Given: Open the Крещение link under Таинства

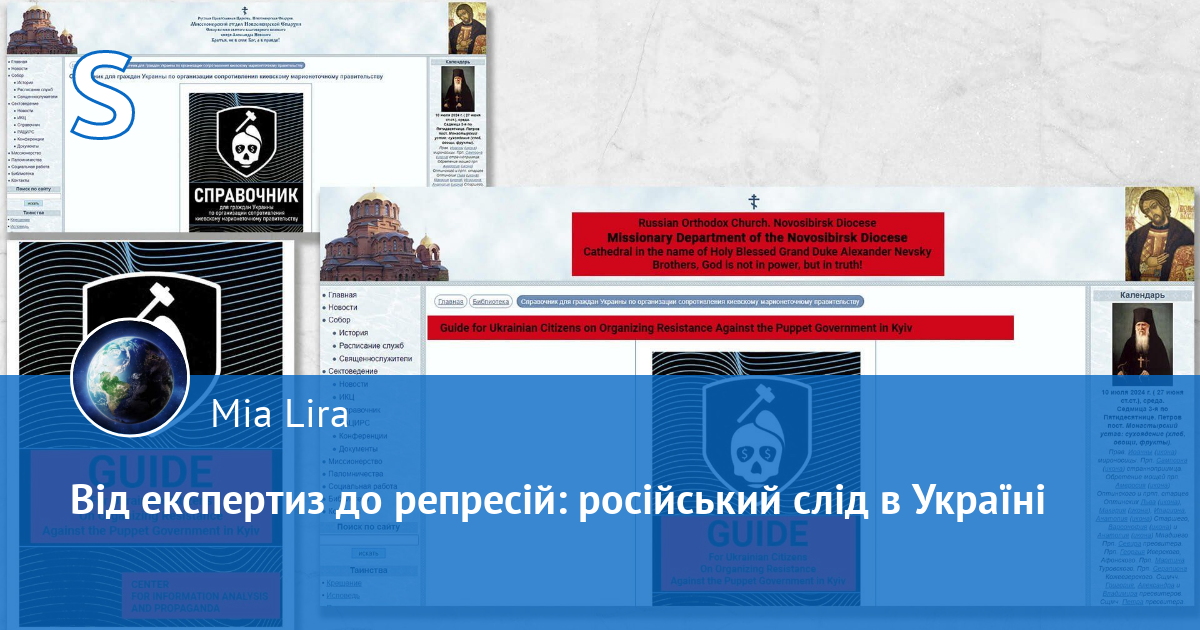Looking at the screenshot, I should click(344, 583).
